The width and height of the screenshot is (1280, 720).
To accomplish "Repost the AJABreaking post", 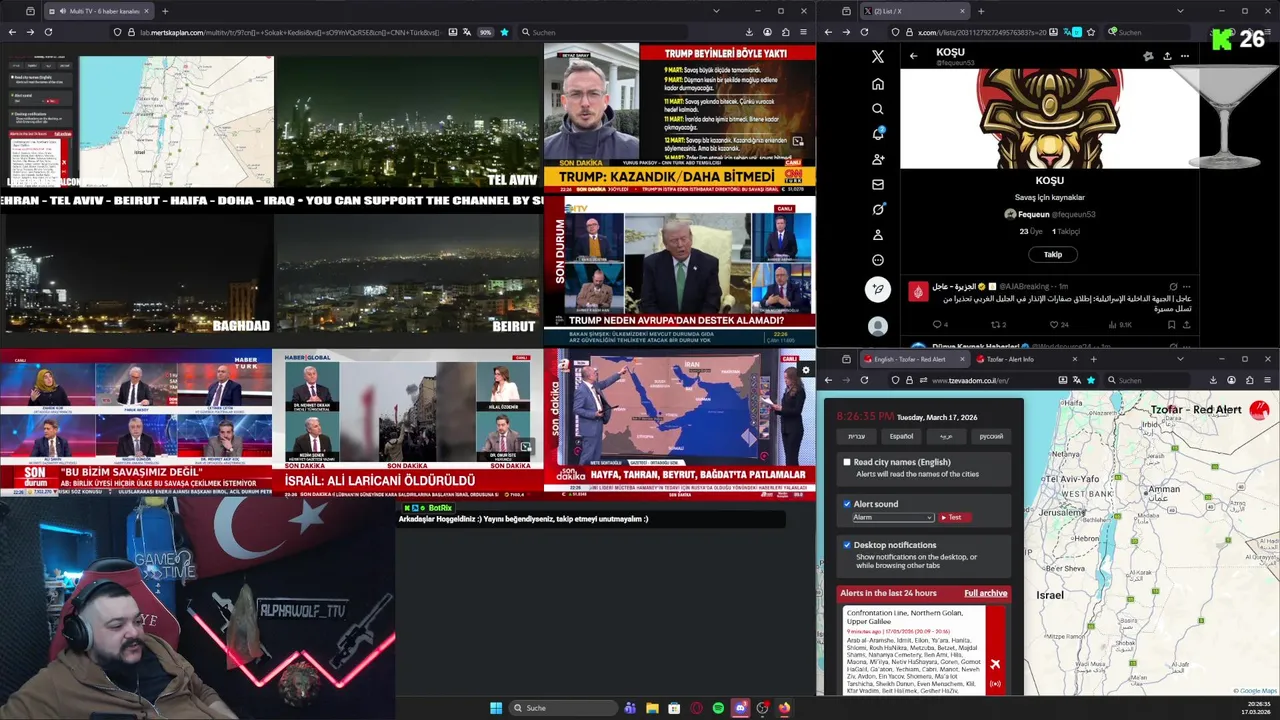I will tap(995, 324).
